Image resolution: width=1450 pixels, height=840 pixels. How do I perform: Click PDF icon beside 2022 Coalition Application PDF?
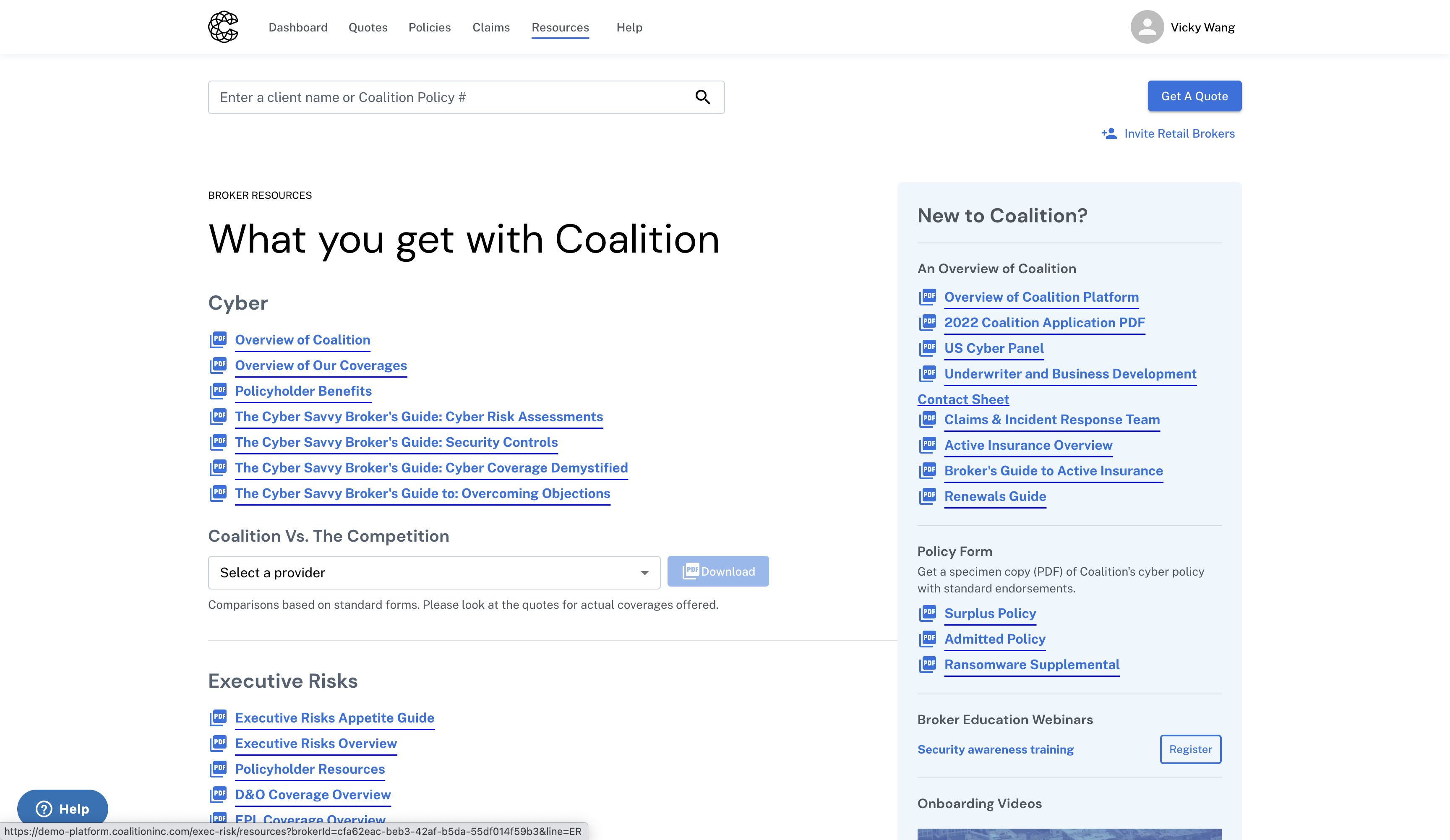click(928, 322)
